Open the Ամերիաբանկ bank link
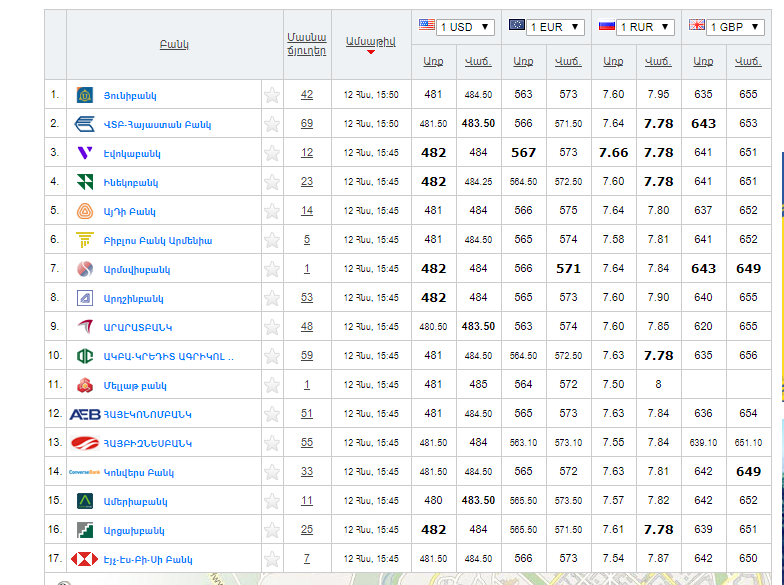784x585 pixels. 136,502
